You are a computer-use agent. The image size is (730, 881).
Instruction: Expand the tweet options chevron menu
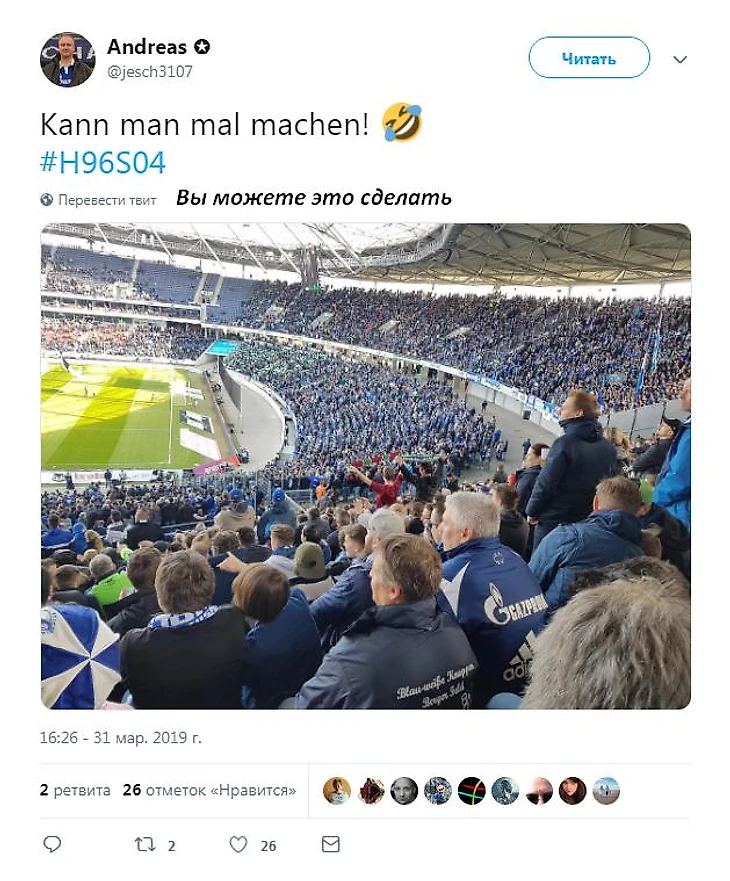click(x=680, y=59)
